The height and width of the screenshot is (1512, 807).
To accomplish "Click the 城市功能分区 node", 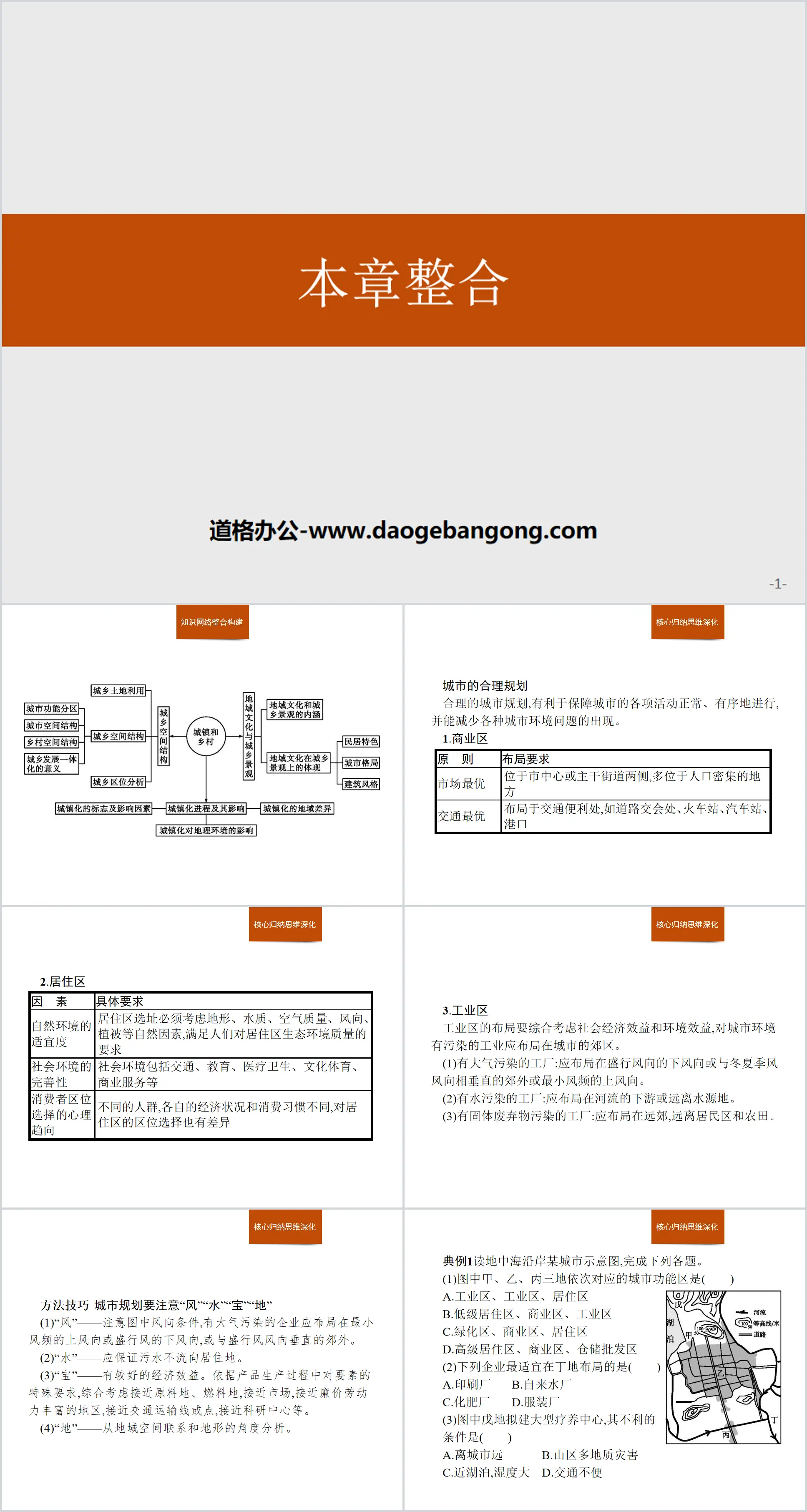I will 52,709.
